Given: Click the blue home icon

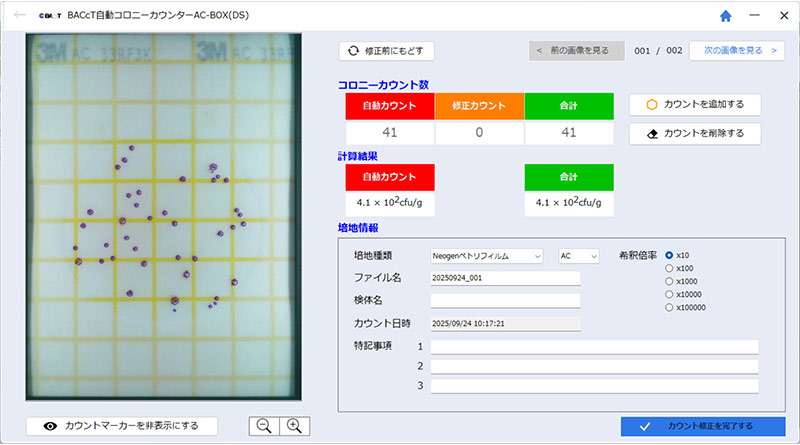Looking at the screenshot, I should pos(726,16).
